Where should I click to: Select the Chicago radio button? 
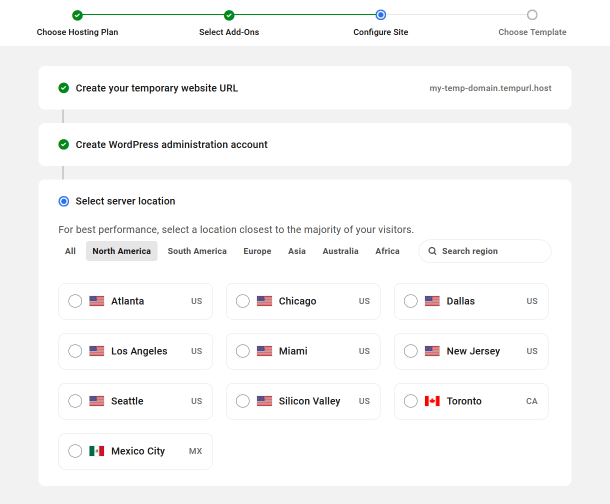(x=243, y=301)
